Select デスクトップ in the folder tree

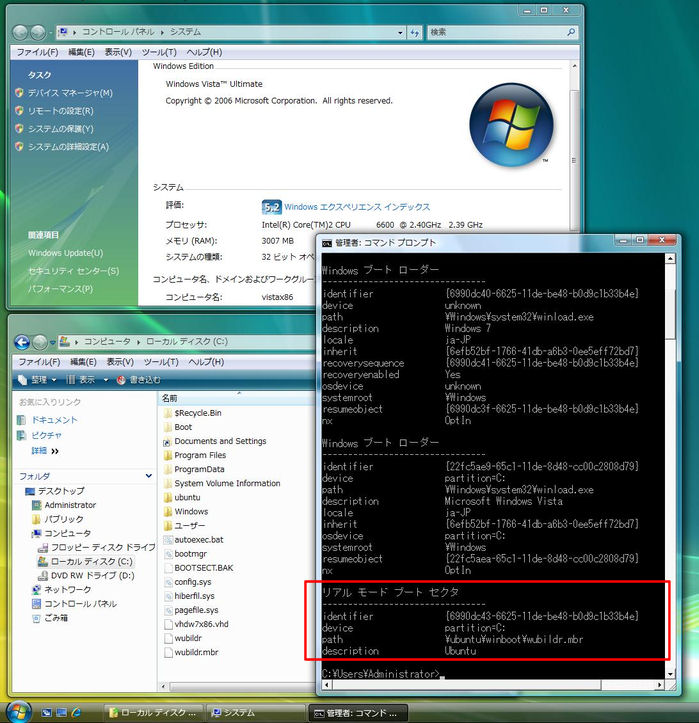(x=61, y=491)
